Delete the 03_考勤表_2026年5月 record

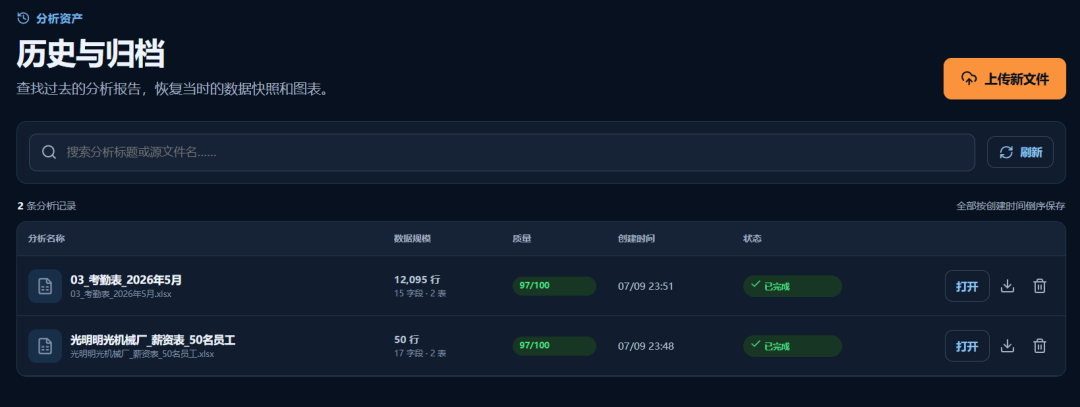pyautogui.click(x=1040, y=286)
